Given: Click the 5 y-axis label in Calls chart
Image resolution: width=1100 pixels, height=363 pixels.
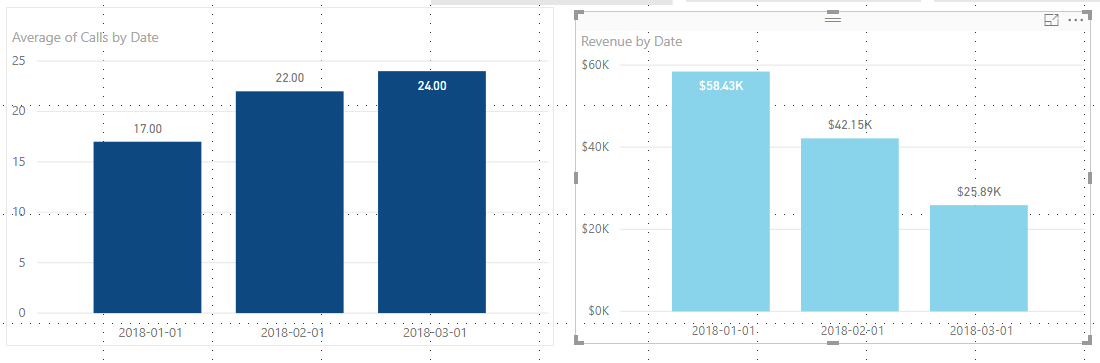Looking at the screenshot, I should tap(22, 263).
